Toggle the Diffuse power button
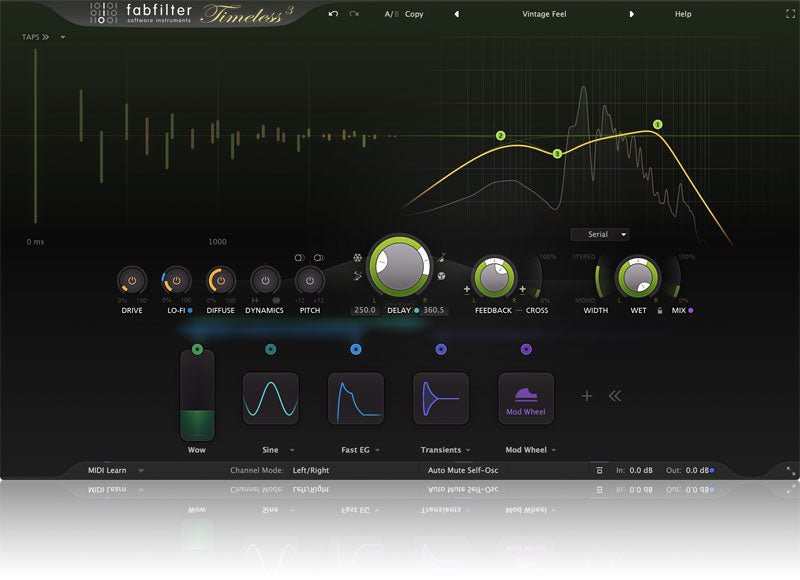 pyautogui.click(x=221, y=281)
